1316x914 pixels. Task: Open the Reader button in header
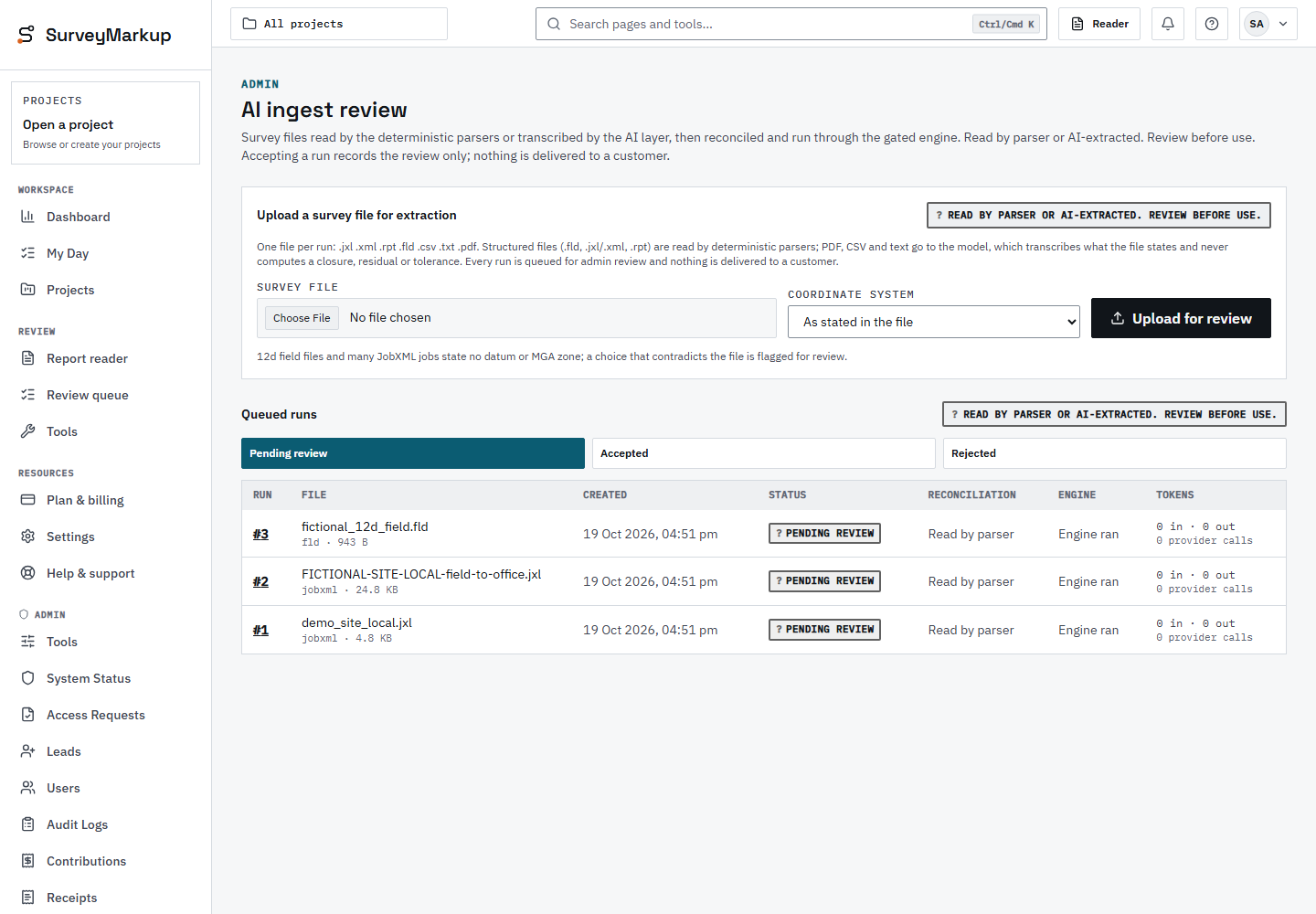point(1099,24)
